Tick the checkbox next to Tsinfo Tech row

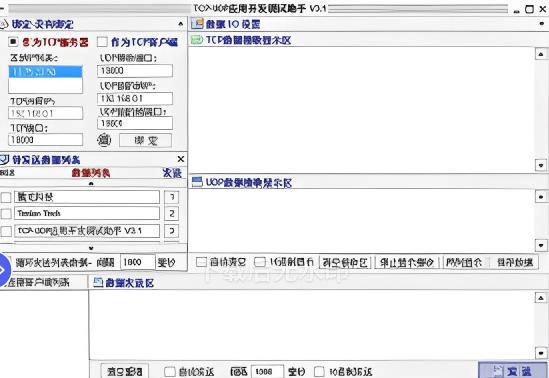pyautogui.click(x=6, y=213)
